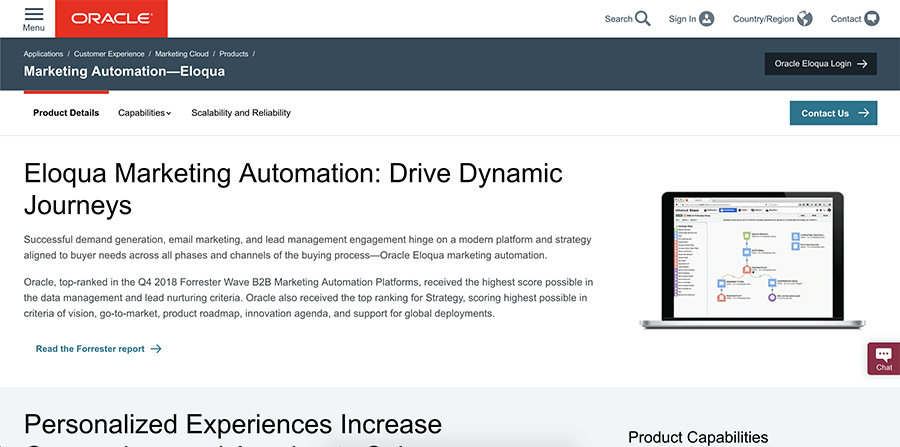
Task: Click the Country/Region globe icon
Action: 805,18
